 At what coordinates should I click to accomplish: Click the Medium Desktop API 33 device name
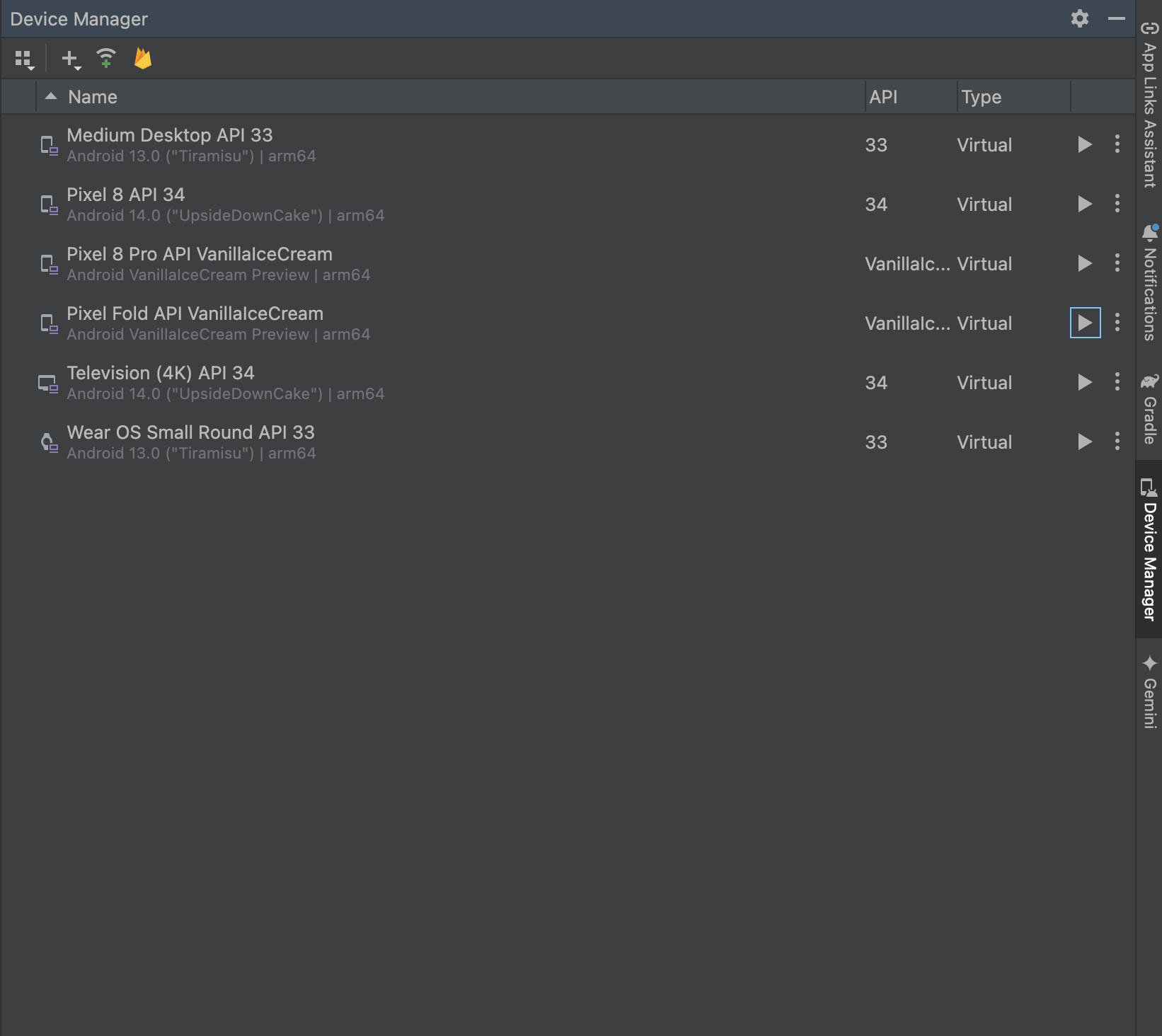pos(170,135)
